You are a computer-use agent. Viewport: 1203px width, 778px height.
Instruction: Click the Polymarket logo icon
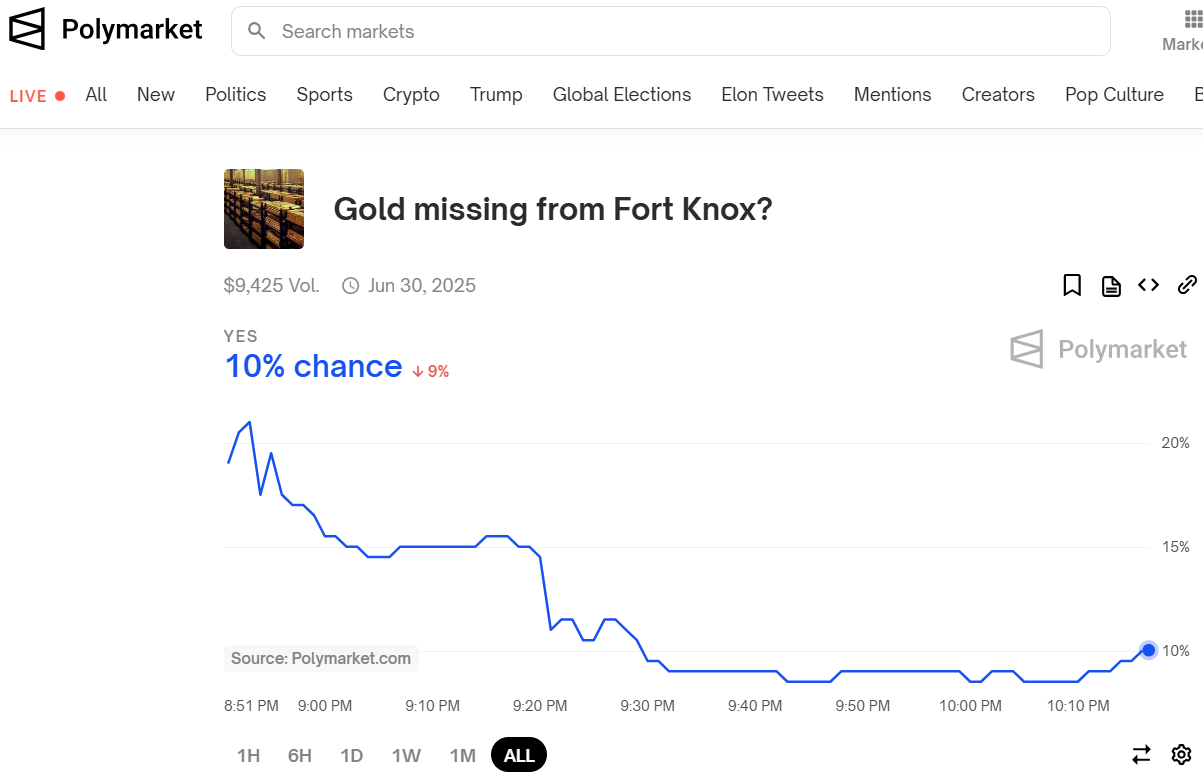click(x=27, y=29)
